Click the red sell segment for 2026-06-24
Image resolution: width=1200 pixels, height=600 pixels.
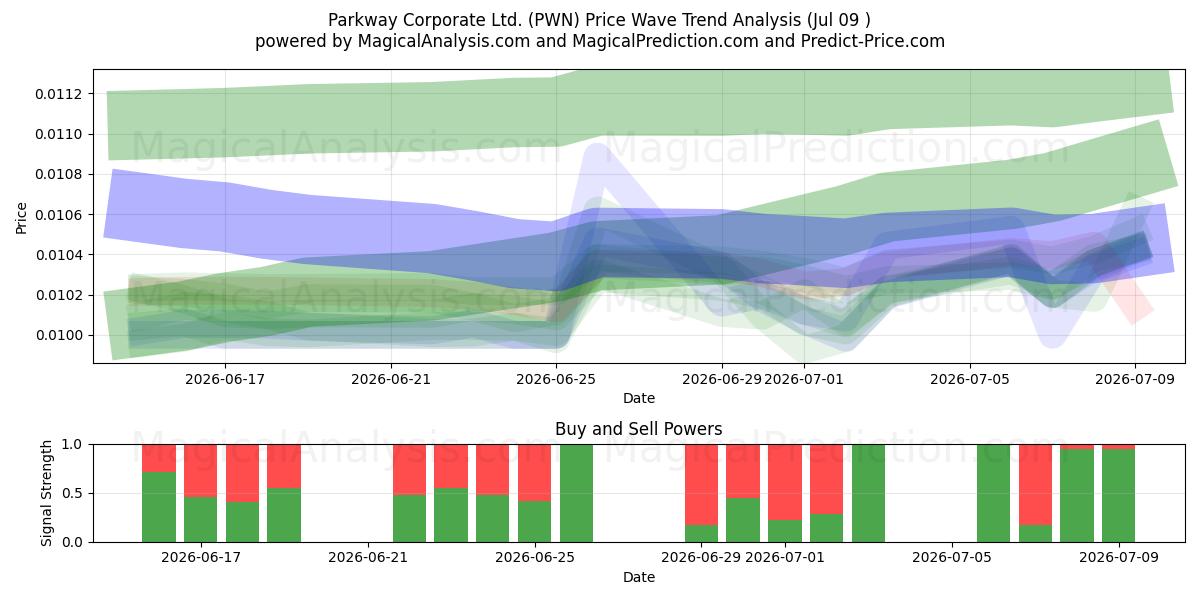click(493, 469)
